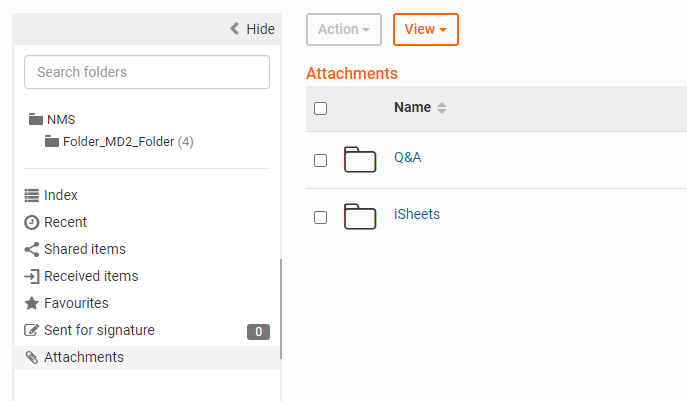Click the Index list icon

pyautogui.click(x=32, y=195)
